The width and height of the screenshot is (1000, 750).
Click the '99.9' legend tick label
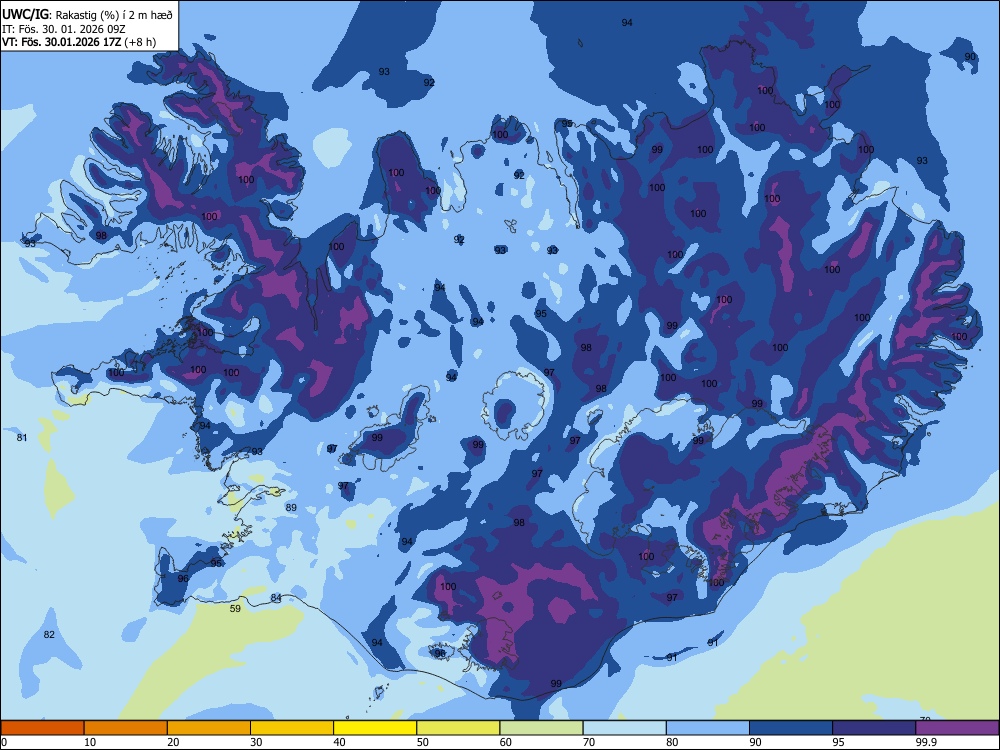(x=925, y=742)
